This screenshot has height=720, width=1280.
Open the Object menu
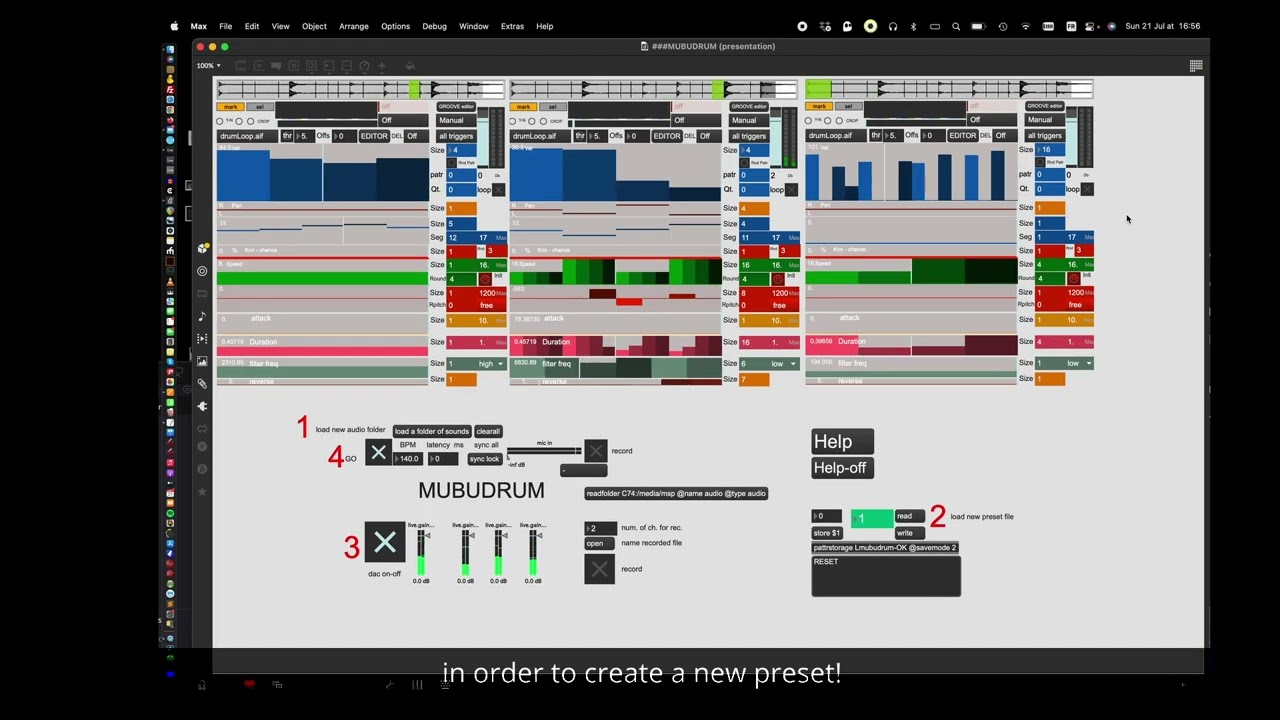pyautogui.click(x=314, y=26)
